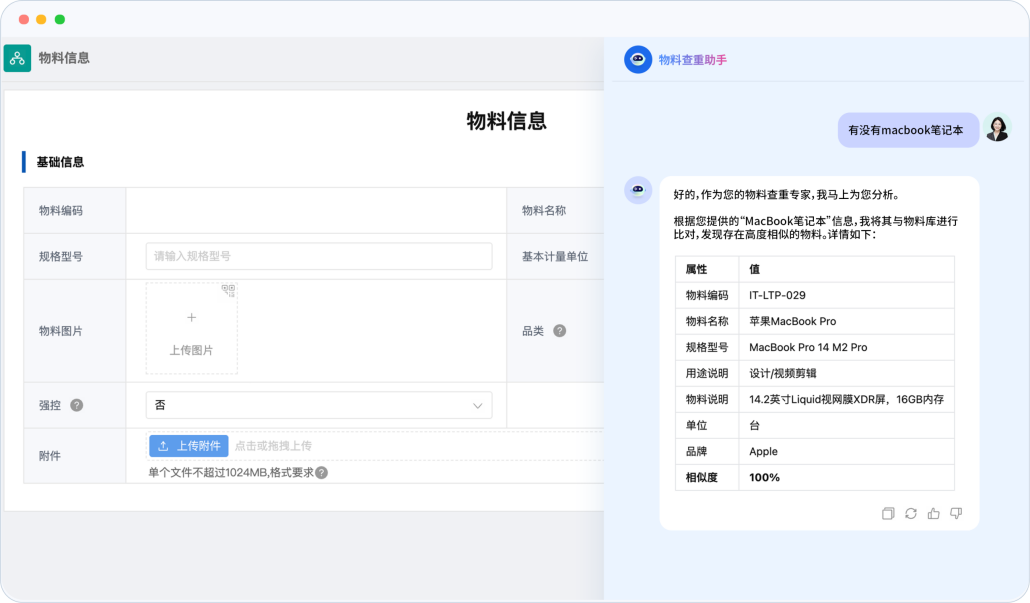Click the 请输入规格型号 input field
This screenshot has height=603, width=1030.
(319, 256)
